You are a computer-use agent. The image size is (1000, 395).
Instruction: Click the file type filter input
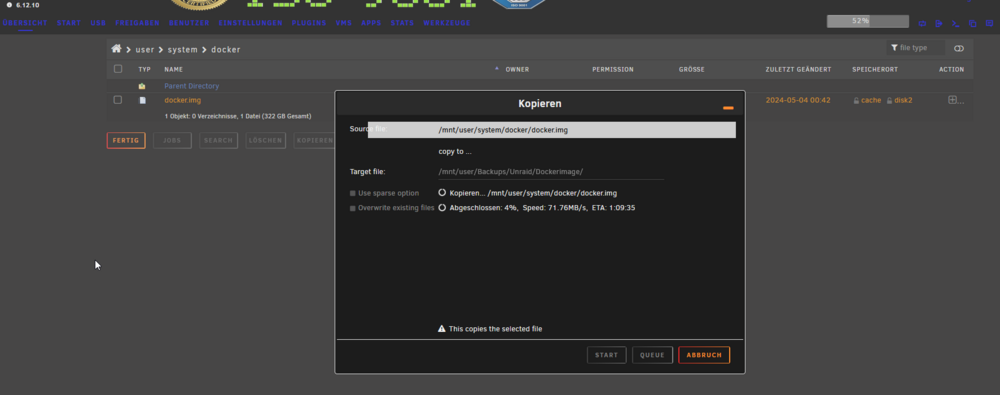click(x=916, y=48)
